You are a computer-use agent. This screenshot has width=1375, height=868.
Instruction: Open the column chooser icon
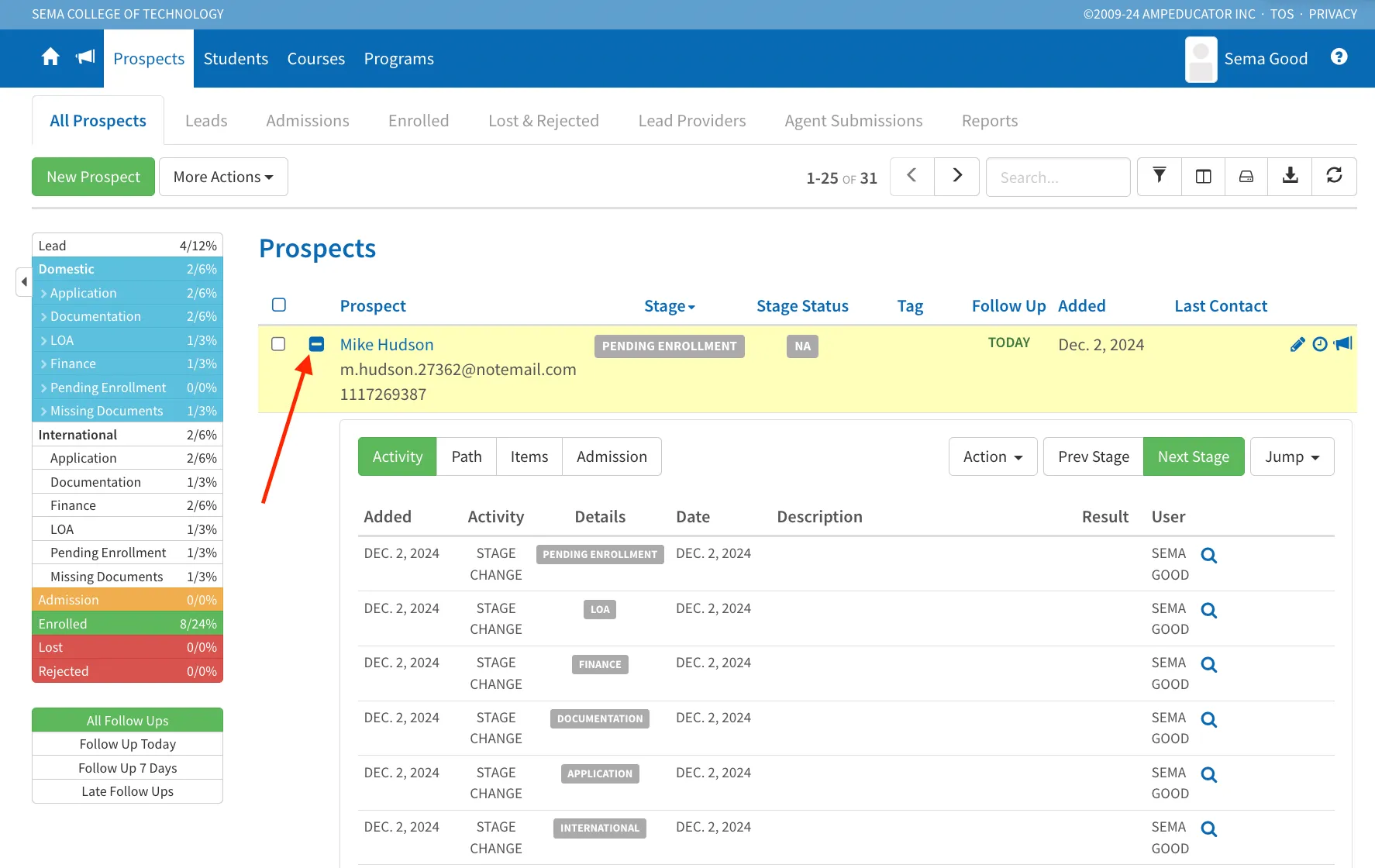click(x=1203, y=177)
